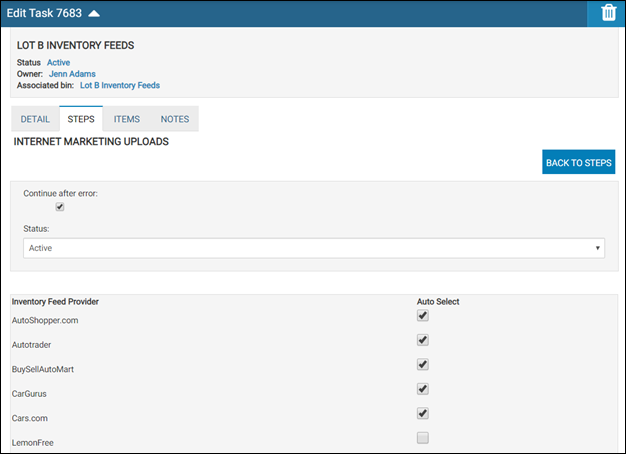626x454 pixels.
Task: Toggle Auto Select for CarGurus
Action: coord(423,389)
